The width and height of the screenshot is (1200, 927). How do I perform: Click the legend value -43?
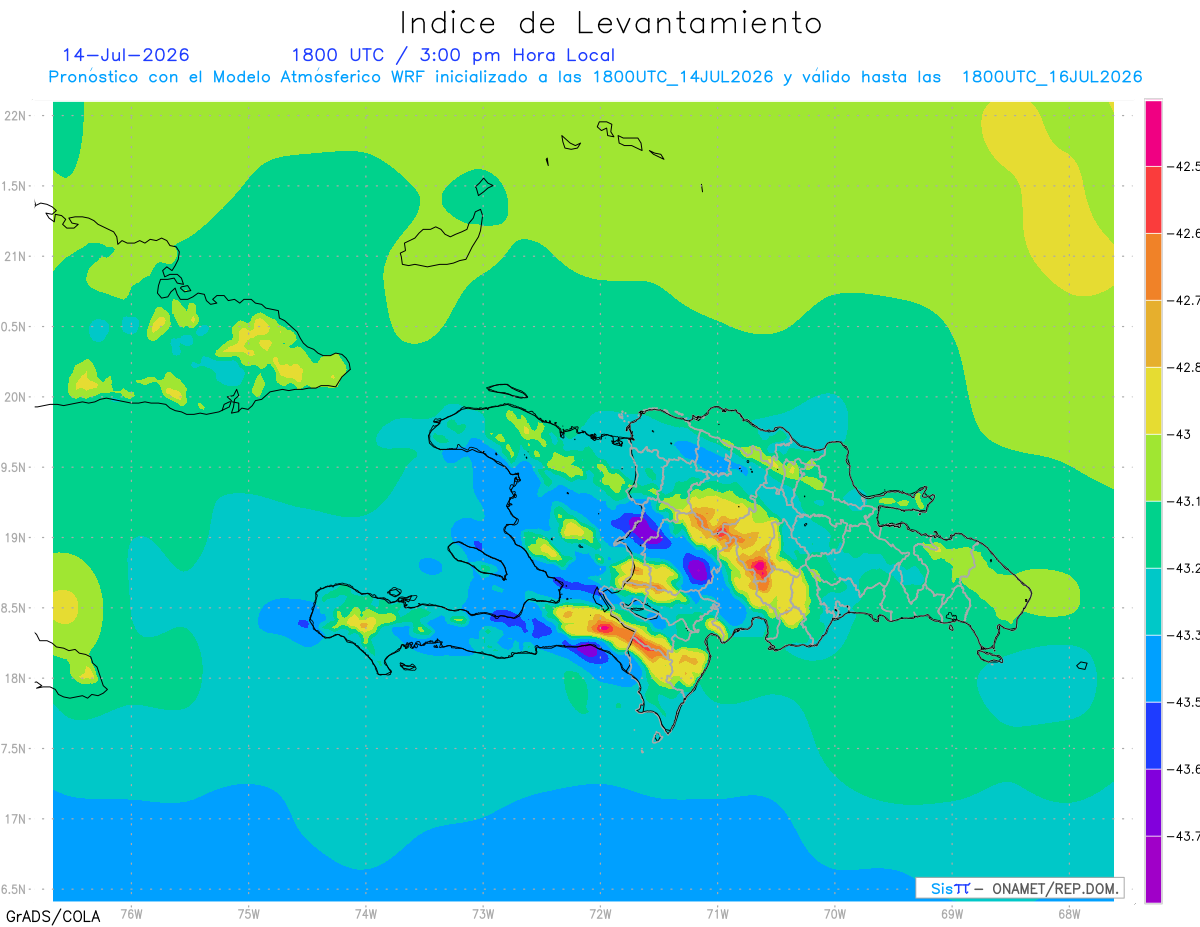[1181, 434]
